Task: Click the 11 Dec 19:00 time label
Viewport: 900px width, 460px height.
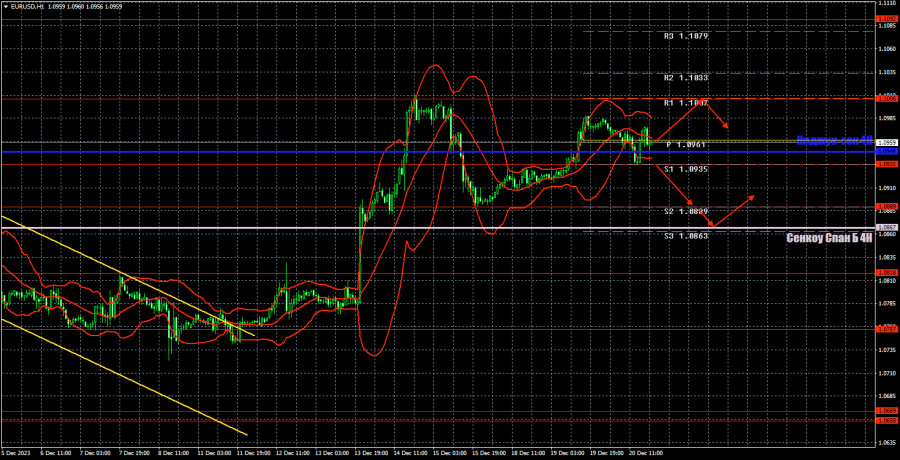Action: 252,453
